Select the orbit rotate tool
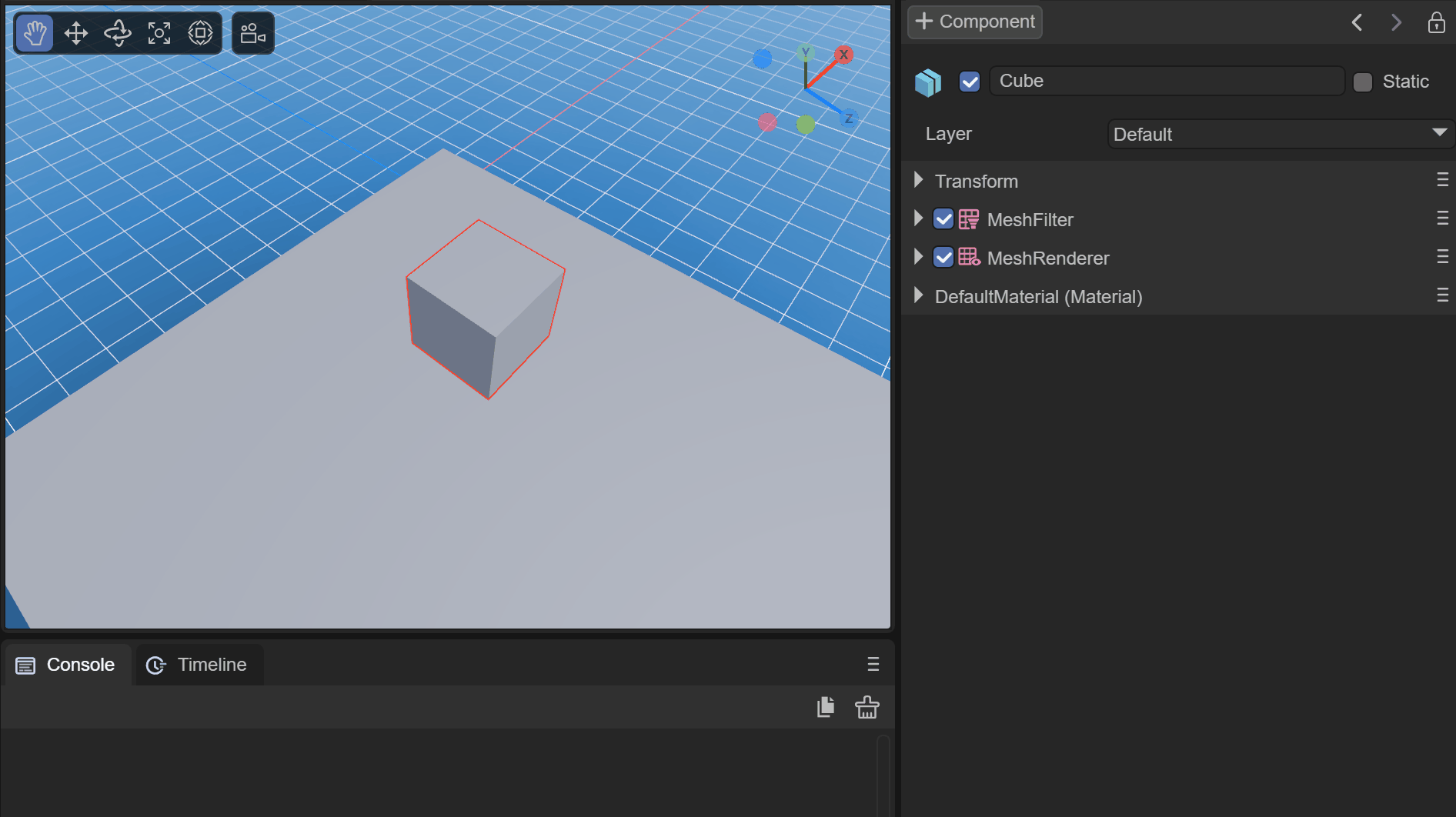1456x817 pixels. [x=118, y=33]
